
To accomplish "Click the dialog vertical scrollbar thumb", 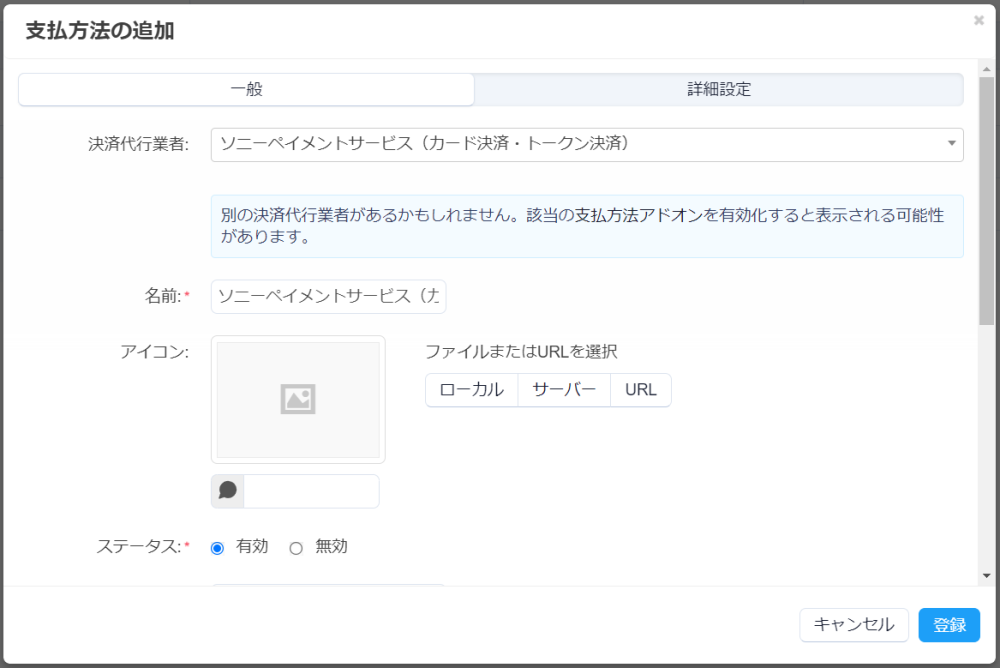I will coord(987,201).
